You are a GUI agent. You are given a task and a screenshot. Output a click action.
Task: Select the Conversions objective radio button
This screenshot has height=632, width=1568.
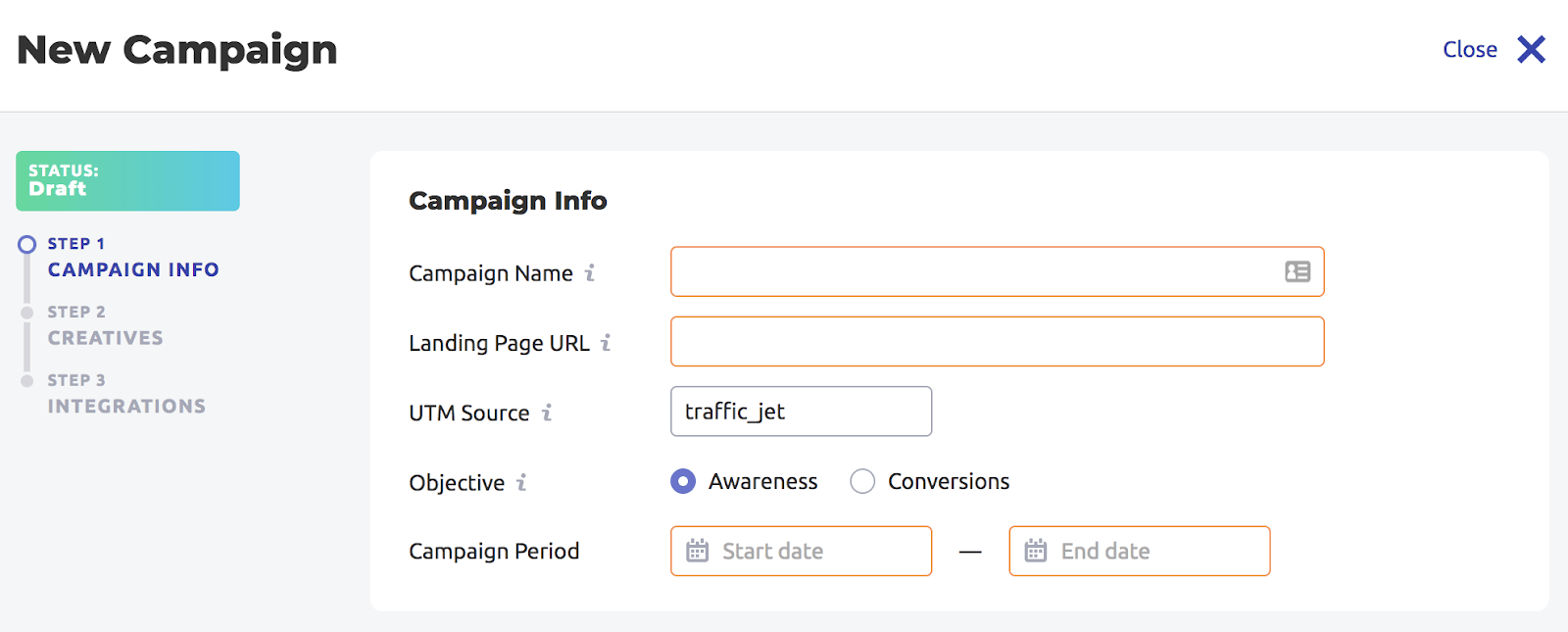(x=862, y=481)
